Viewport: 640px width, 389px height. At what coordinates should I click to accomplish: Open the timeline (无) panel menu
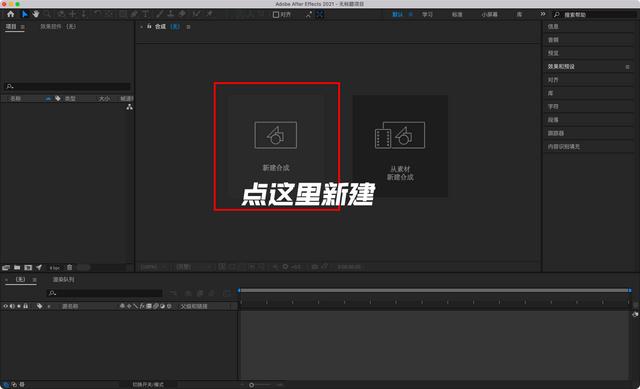tap(35, 280)
